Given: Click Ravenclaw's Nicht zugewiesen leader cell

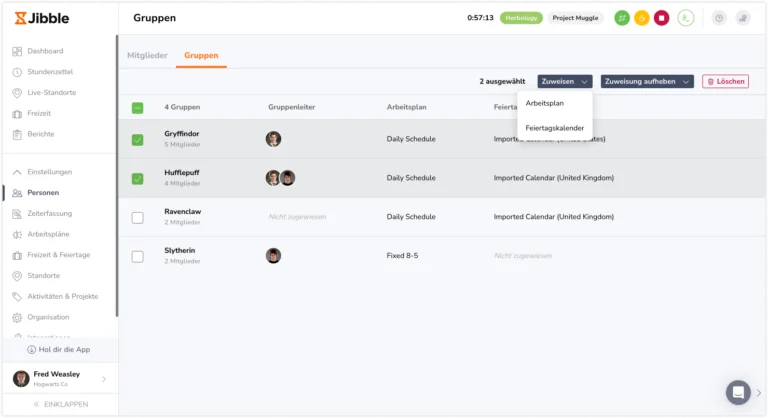Looking at the screenshot, I should (297, 217).
